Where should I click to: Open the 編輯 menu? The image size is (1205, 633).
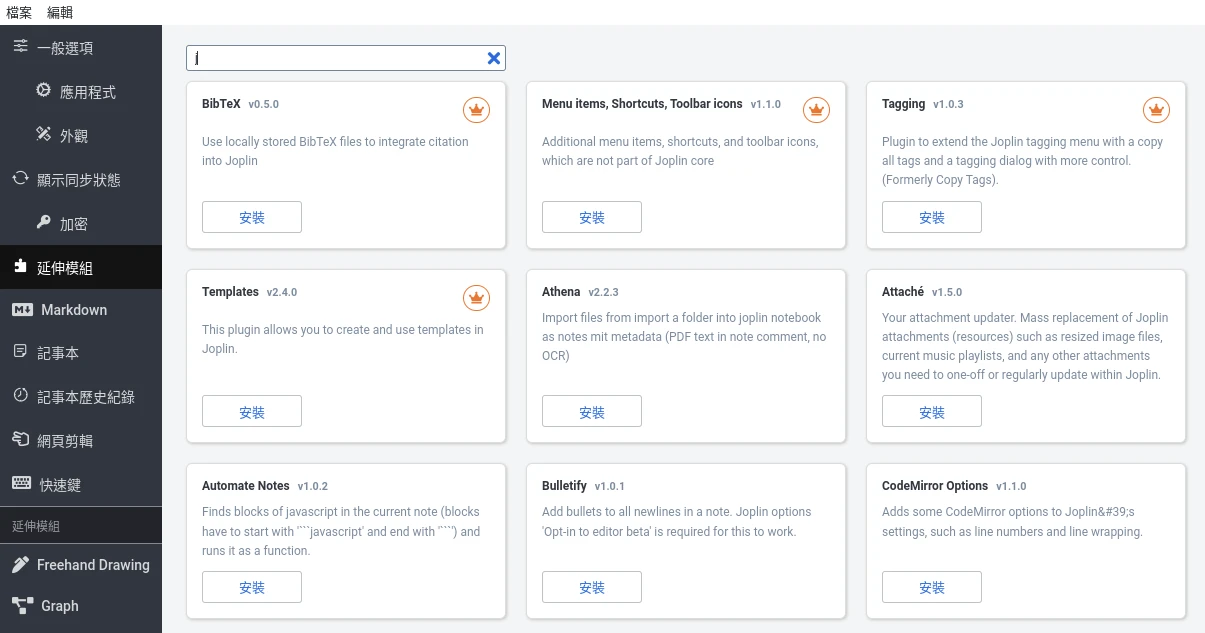[60, 12]
